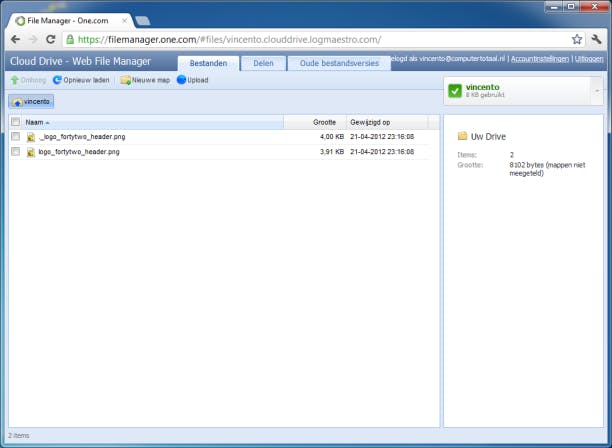The height and width of the screenshot is (448, 612).
Task: Click the Upload label
Action: click(x=197, y=80)
